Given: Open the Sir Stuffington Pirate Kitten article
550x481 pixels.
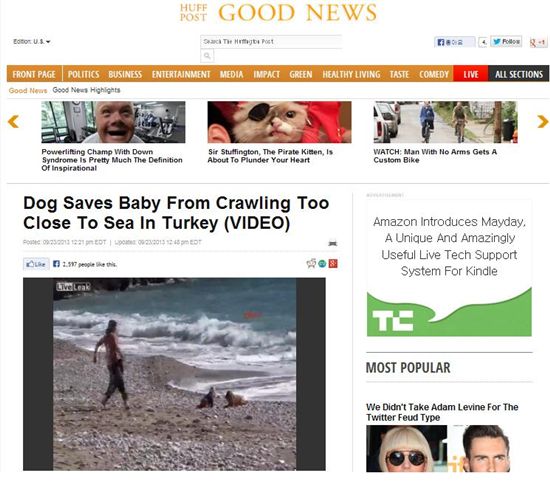Looking at the screenshot, I should 270,156.
